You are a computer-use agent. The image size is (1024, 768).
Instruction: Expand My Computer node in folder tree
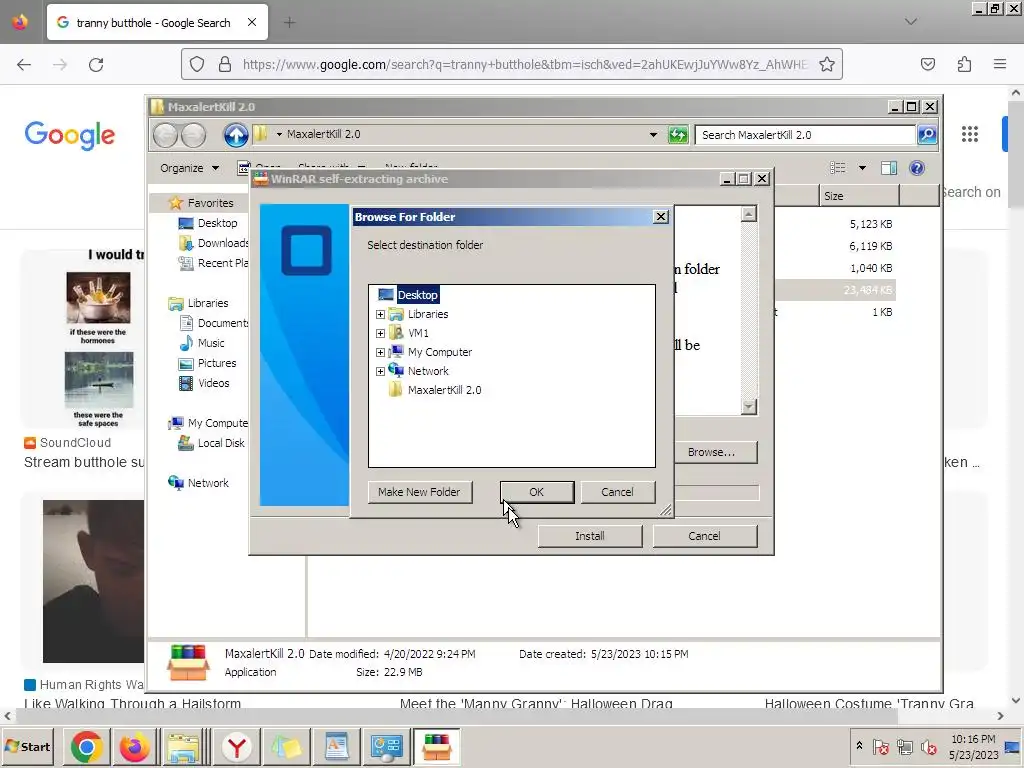point(380,352)
